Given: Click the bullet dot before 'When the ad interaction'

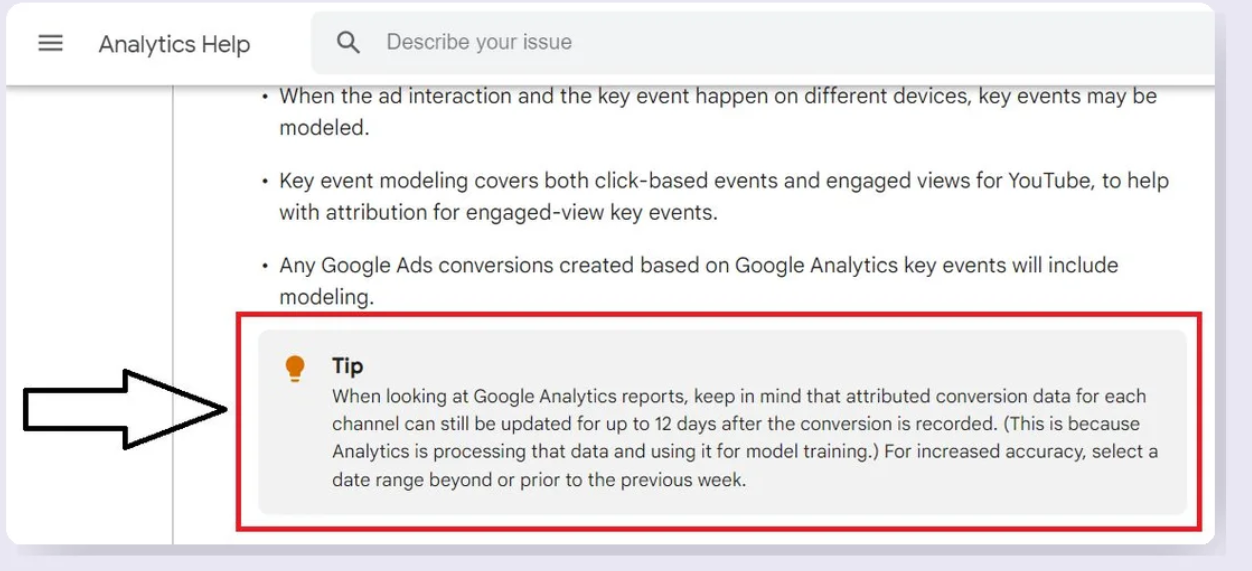Looking at the screenshot, I should (265, 98).
